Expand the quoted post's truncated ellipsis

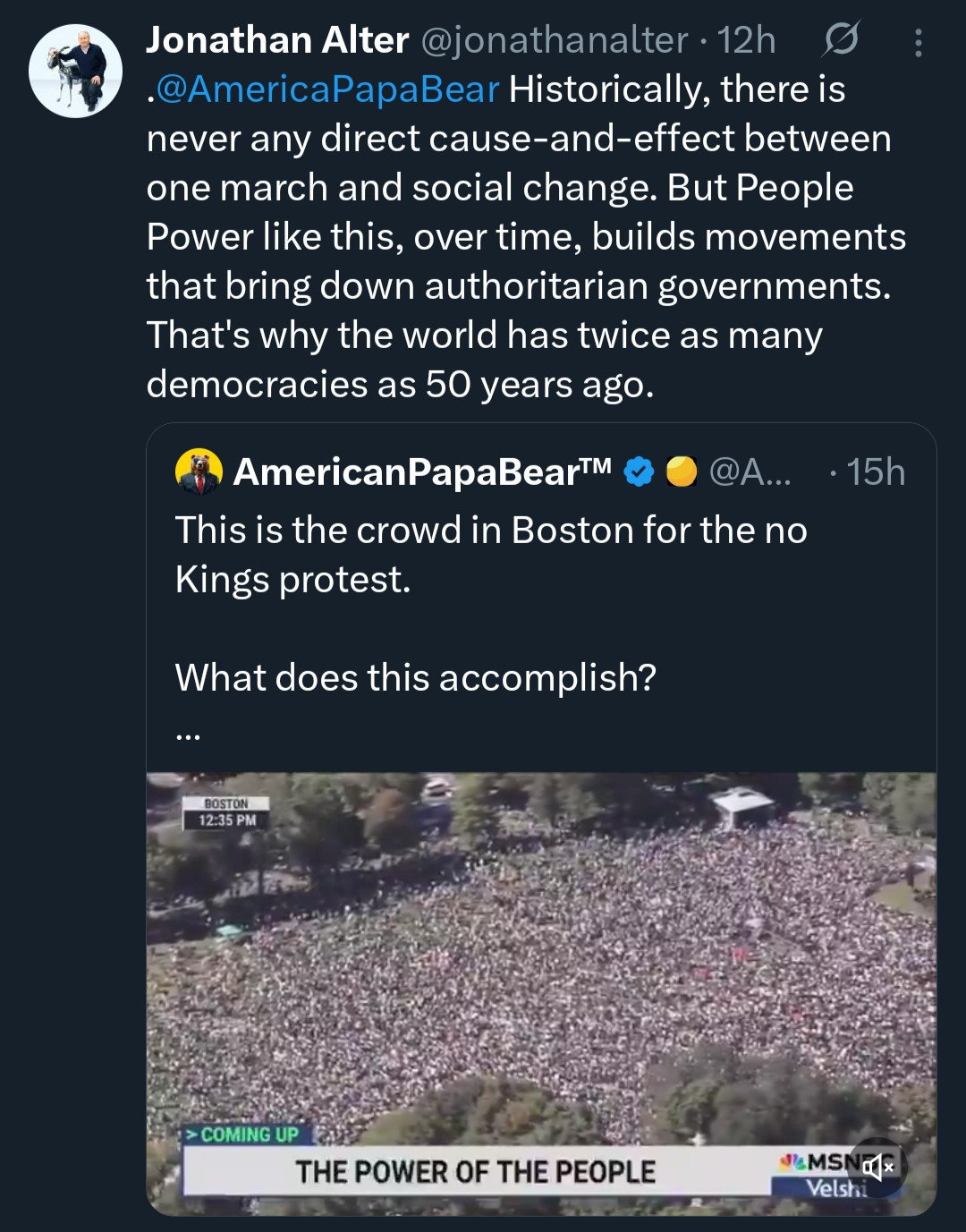click(188, 734)
